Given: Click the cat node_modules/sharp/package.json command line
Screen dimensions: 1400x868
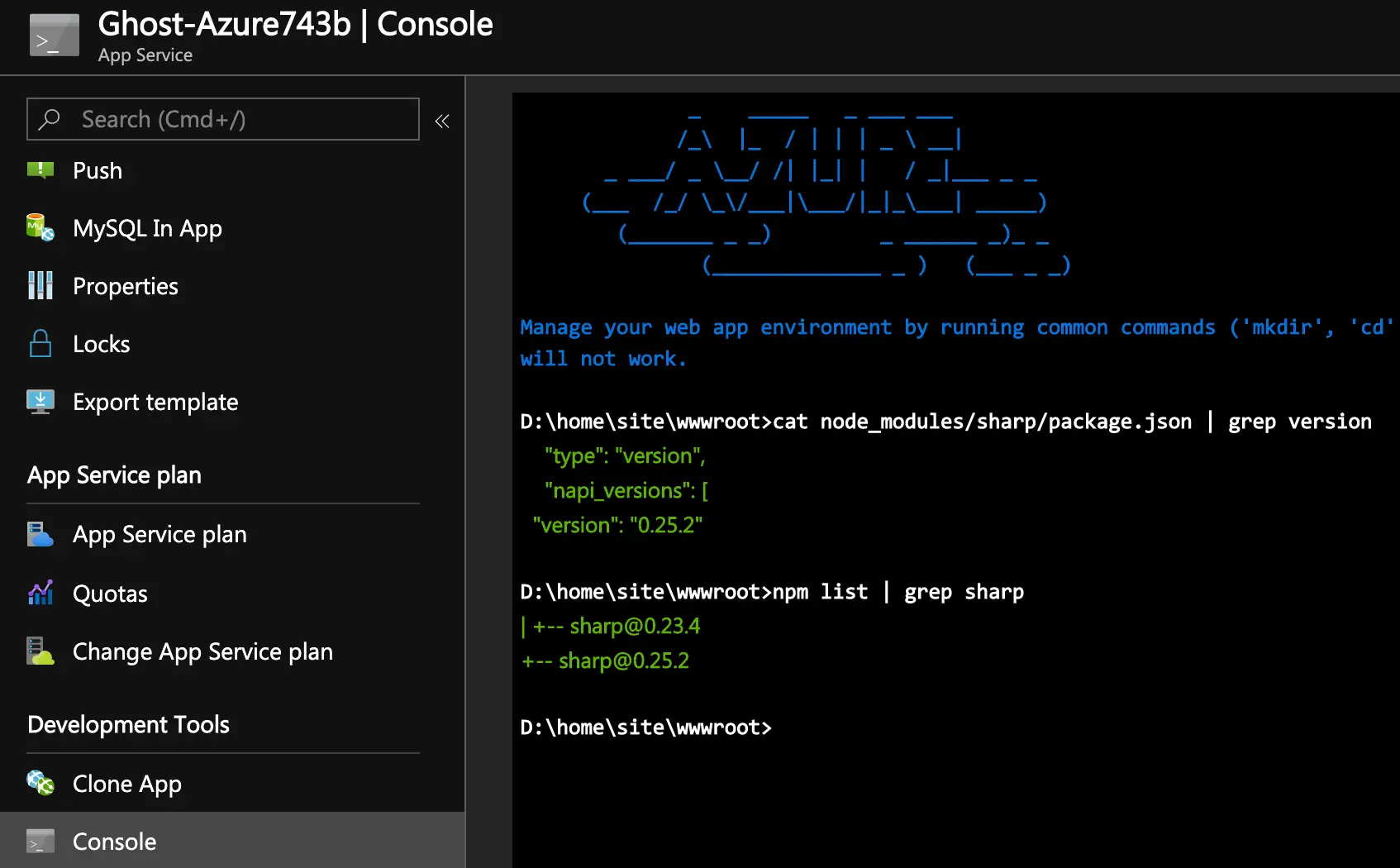Looking at the screenshot, I should [945, 422].
